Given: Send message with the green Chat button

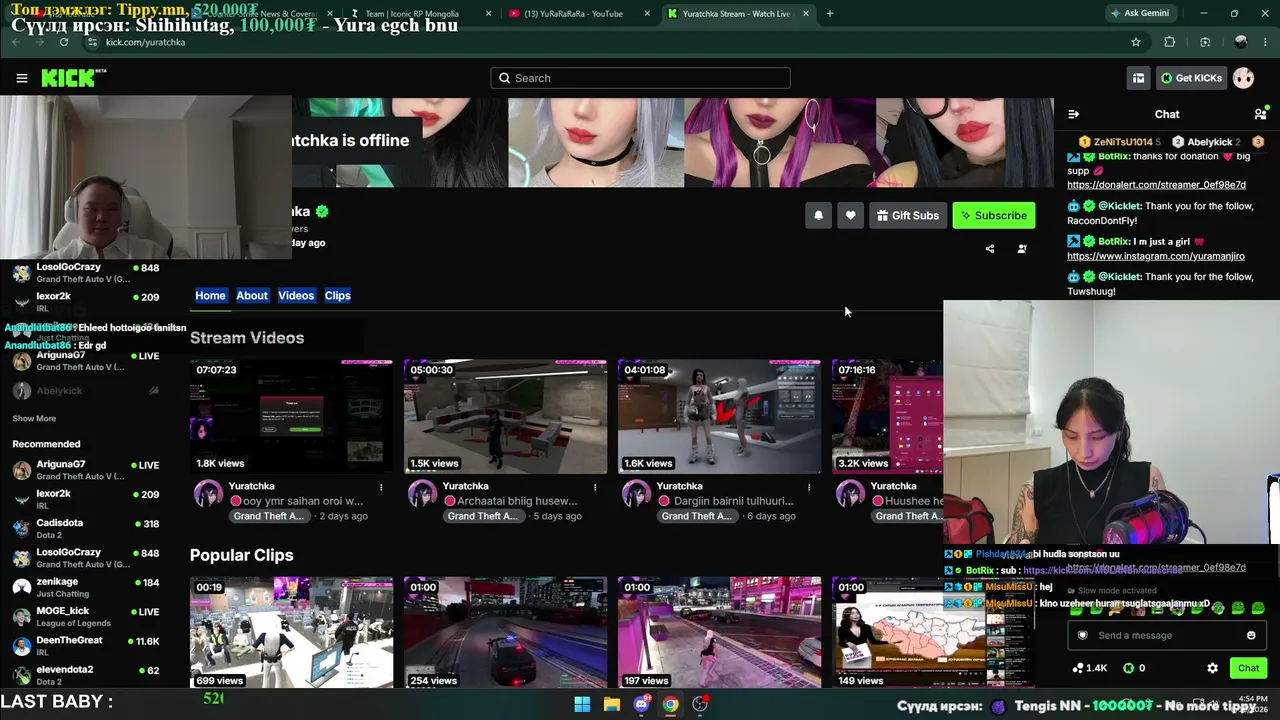Looking at the screenshot, I should (x=1248, y=668).
